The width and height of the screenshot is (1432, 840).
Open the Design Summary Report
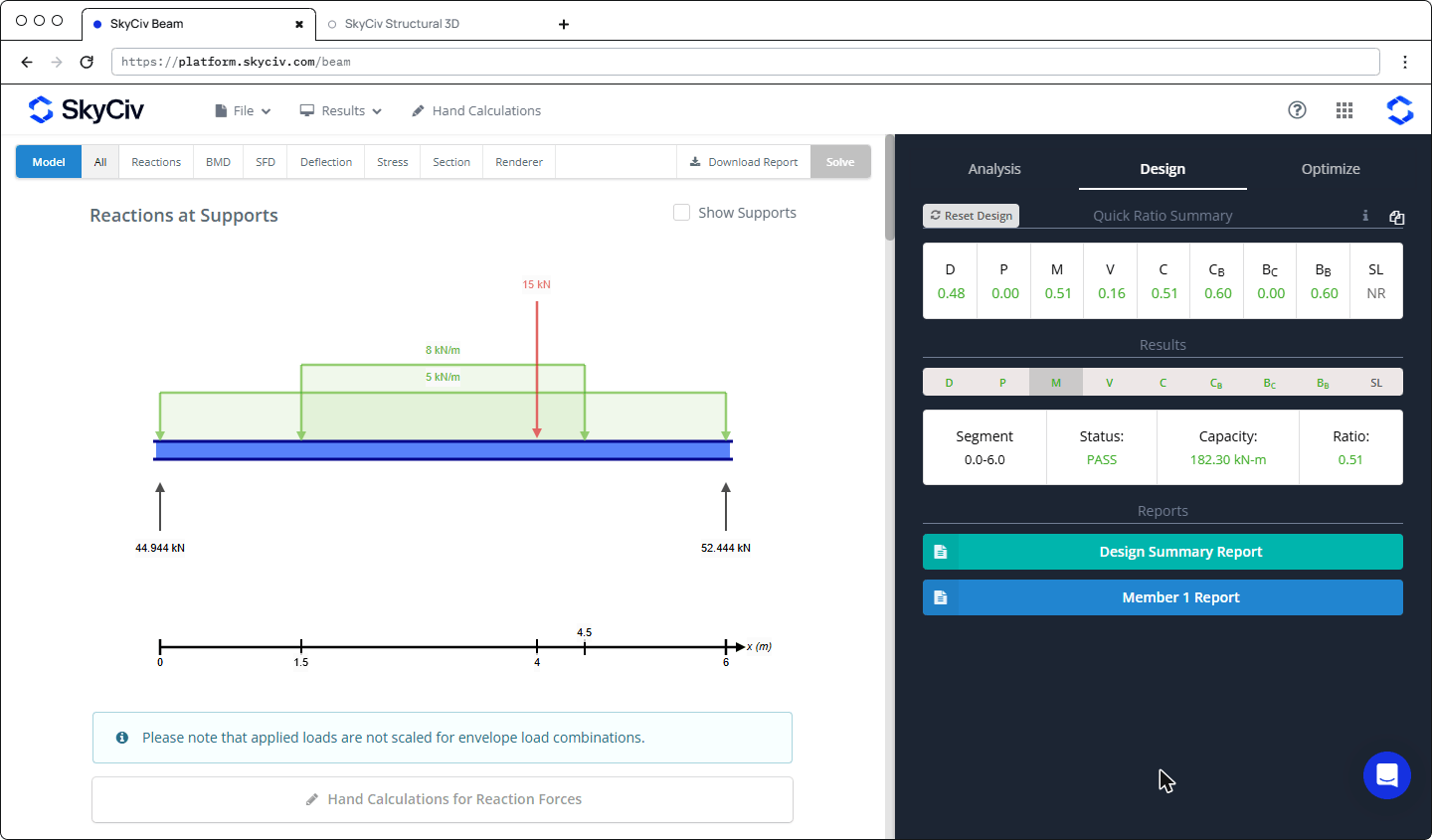(1163, 552)
